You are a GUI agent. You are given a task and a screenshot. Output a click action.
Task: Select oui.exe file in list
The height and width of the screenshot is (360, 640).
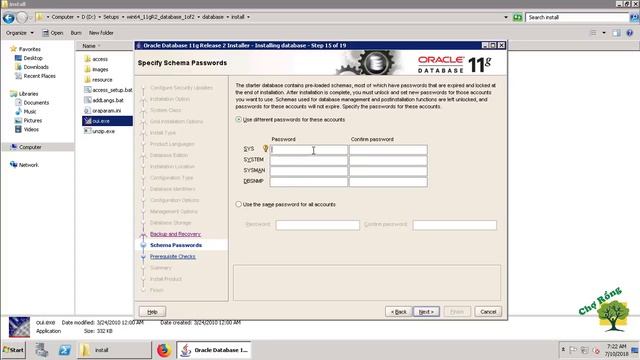coord(107,121)
